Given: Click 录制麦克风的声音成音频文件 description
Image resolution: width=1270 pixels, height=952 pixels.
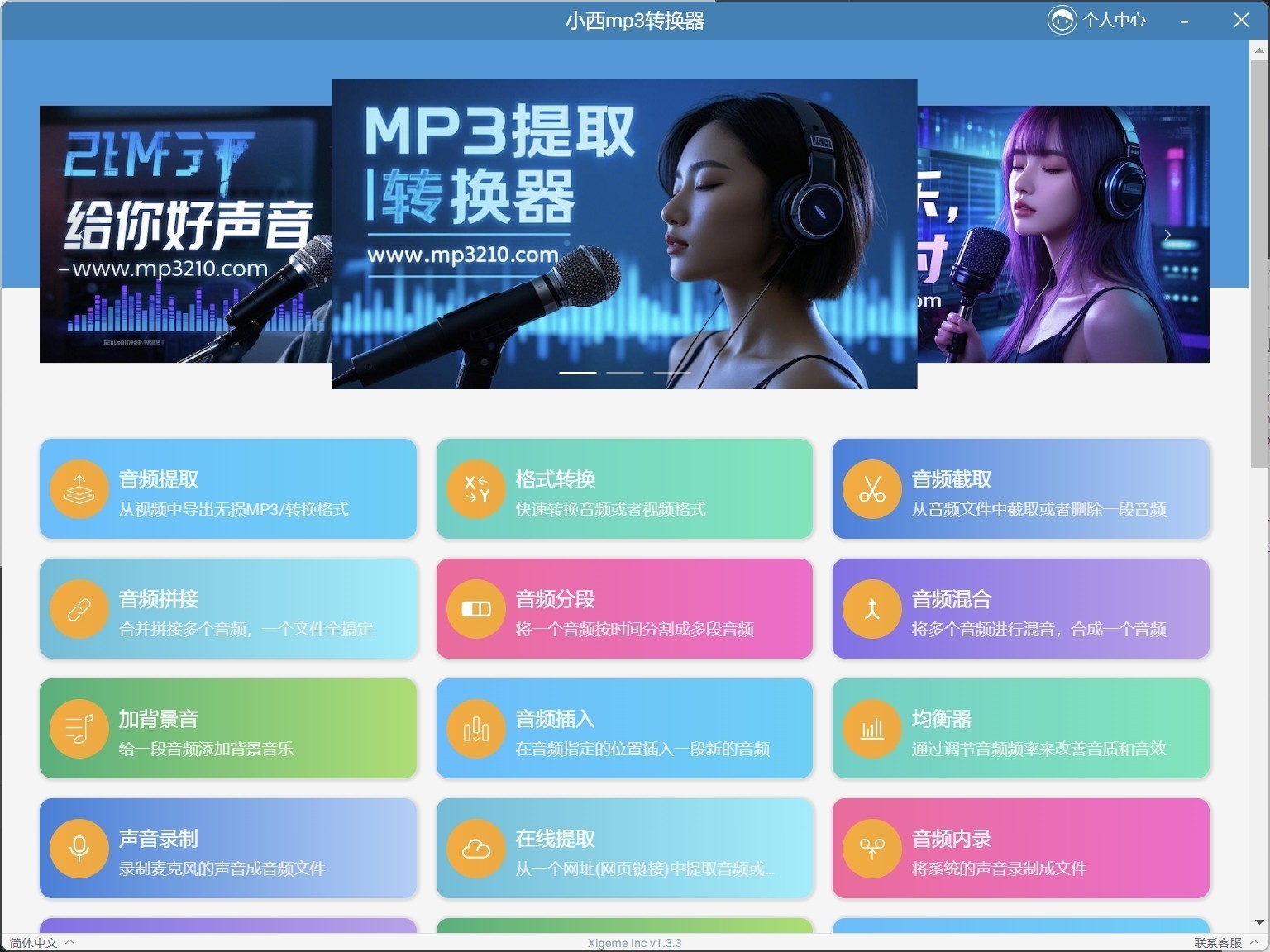Looking at the screenshot, I should 222,869.
